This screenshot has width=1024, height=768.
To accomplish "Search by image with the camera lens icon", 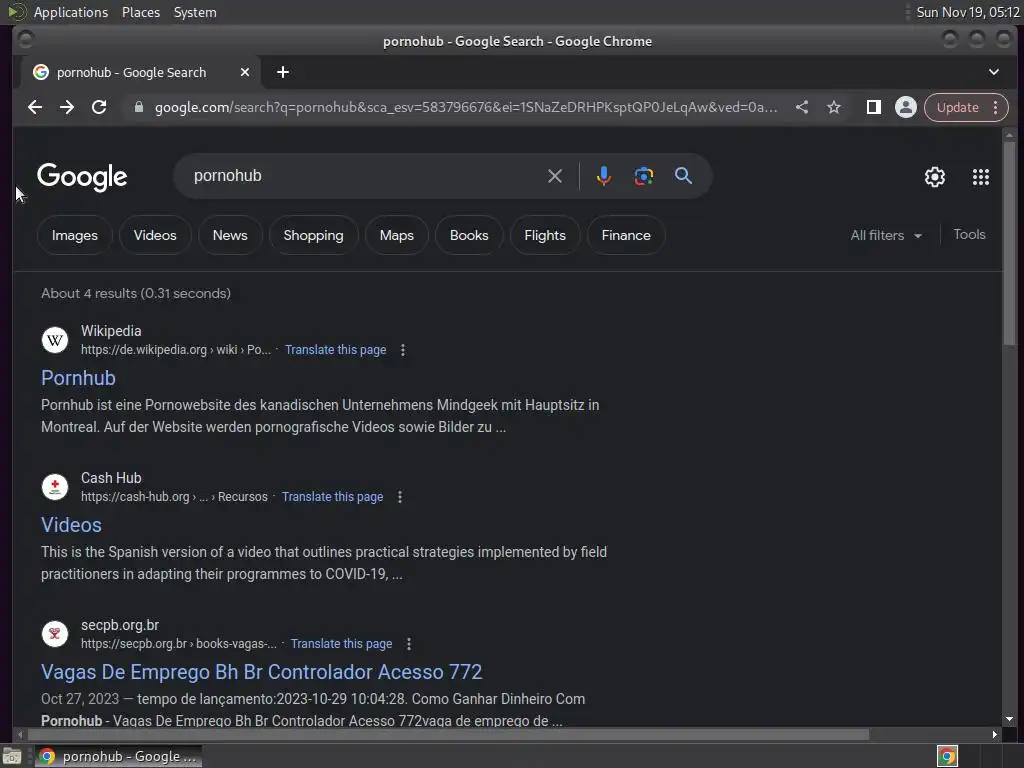I will 643,176.
